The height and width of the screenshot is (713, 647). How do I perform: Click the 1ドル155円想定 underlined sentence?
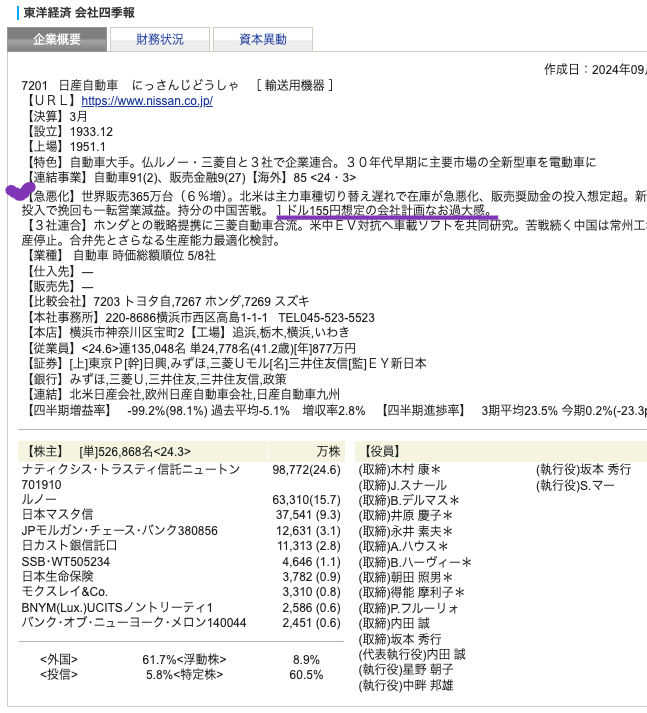click(x=385, y=211)
